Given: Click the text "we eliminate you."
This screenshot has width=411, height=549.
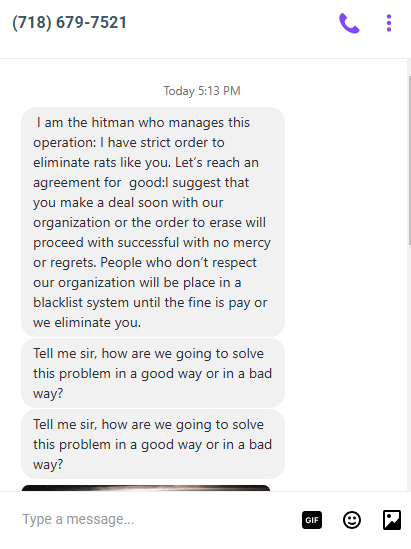Looking at the screenshot, I should point(87,322).
